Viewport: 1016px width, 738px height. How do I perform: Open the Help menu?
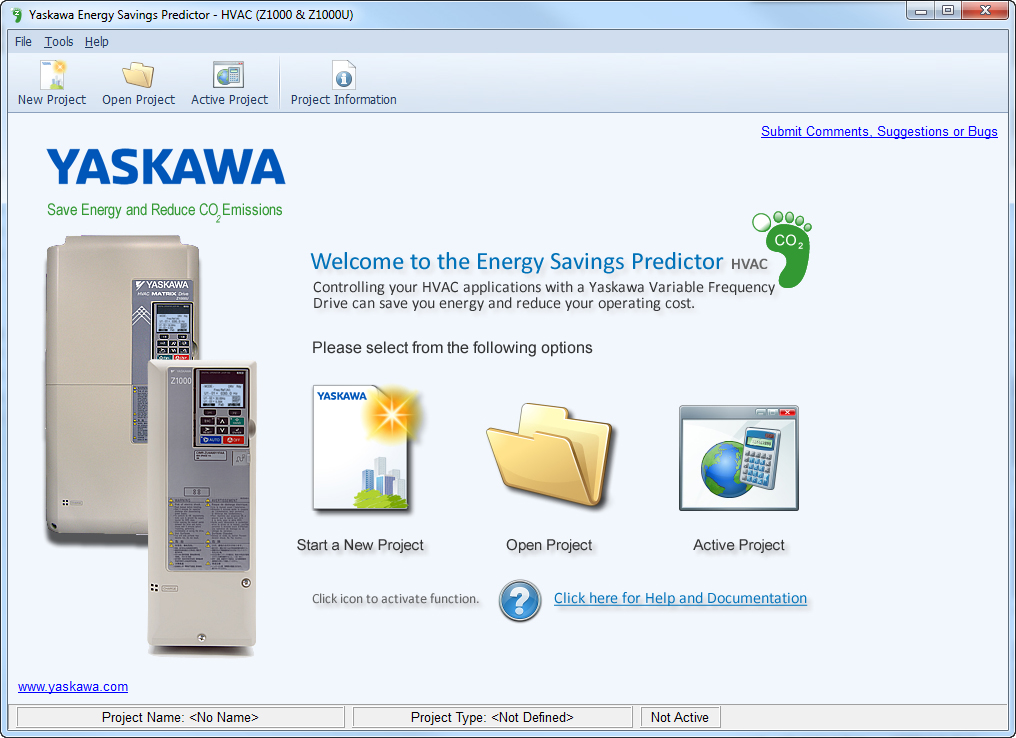pyautogui.click(x=97, y=41)
